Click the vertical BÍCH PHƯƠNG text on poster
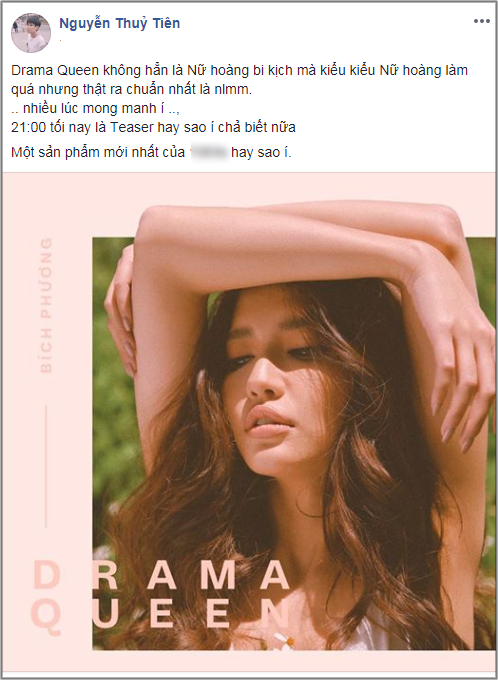 (46, 305)
